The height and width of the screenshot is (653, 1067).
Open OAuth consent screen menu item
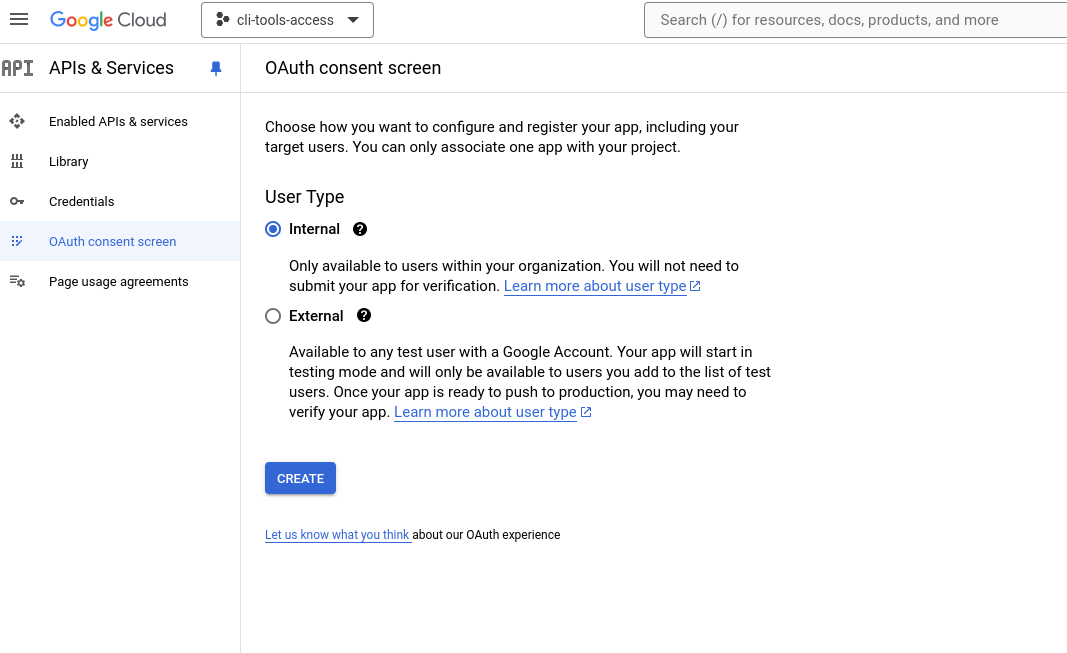tap(112, 241)
